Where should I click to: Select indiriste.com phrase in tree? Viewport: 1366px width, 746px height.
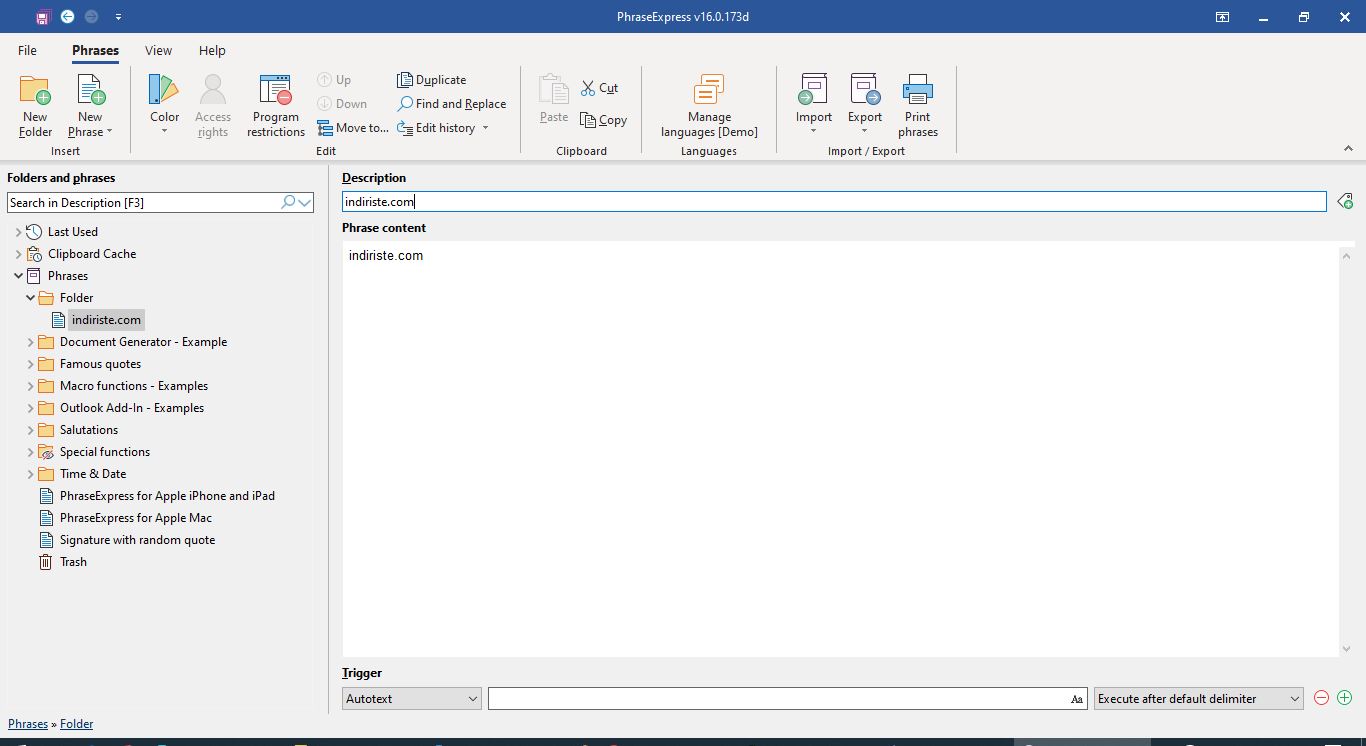106,320
